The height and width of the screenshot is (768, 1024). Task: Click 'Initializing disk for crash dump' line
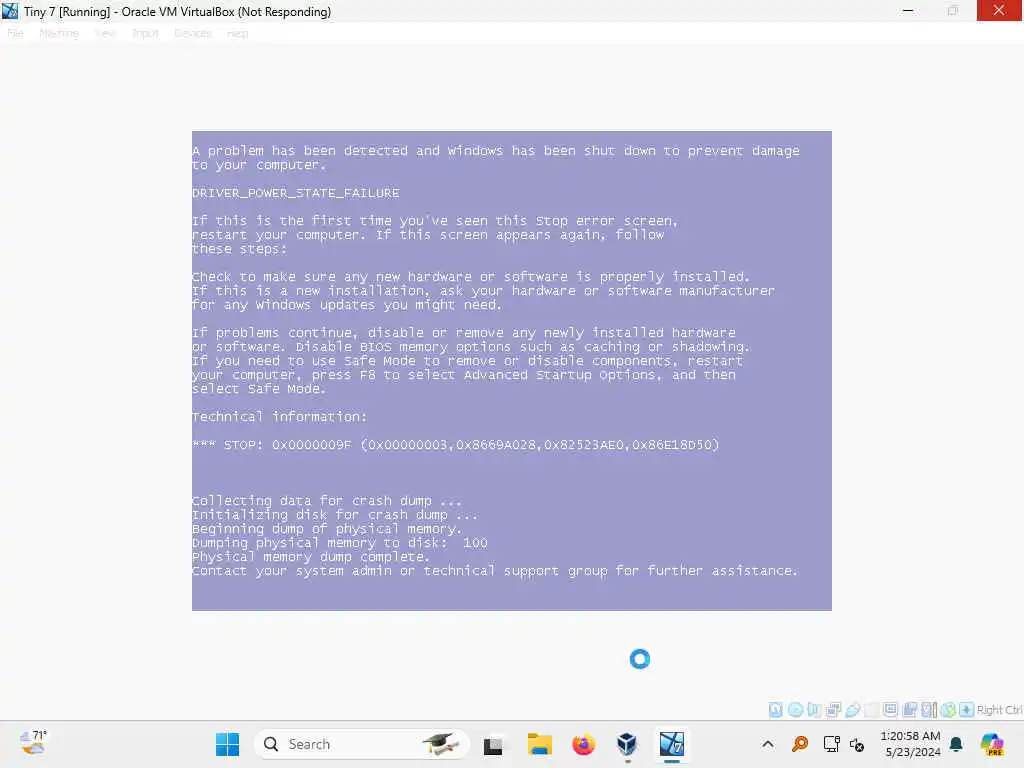point(334,515)
